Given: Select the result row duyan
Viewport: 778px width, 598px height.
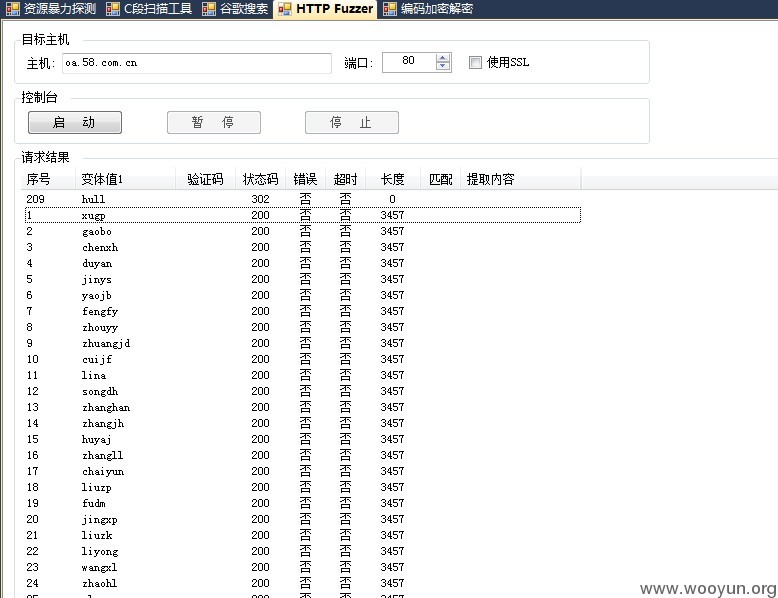Looking at the screenshot, I should 303,263.
